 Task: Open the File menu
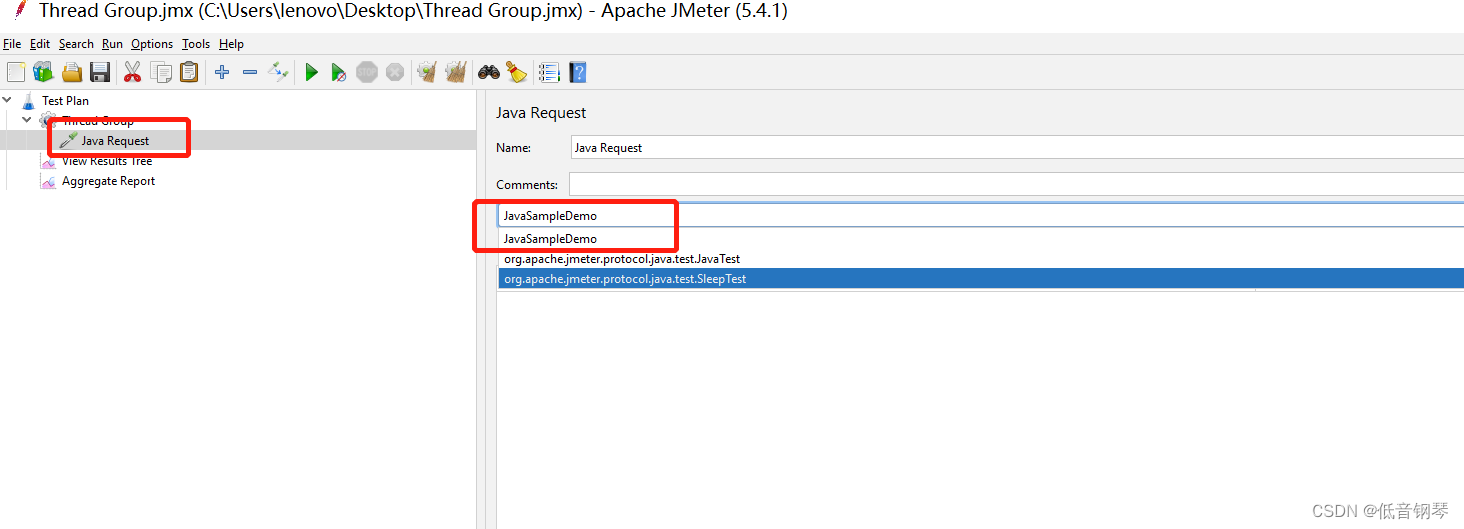coord(12,44)
